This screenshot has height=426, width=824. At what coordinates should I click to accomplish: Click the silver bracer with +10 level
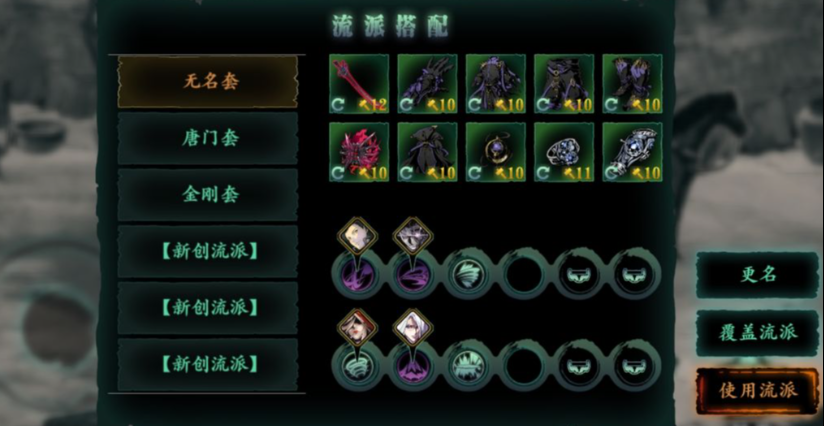[632, 152]
